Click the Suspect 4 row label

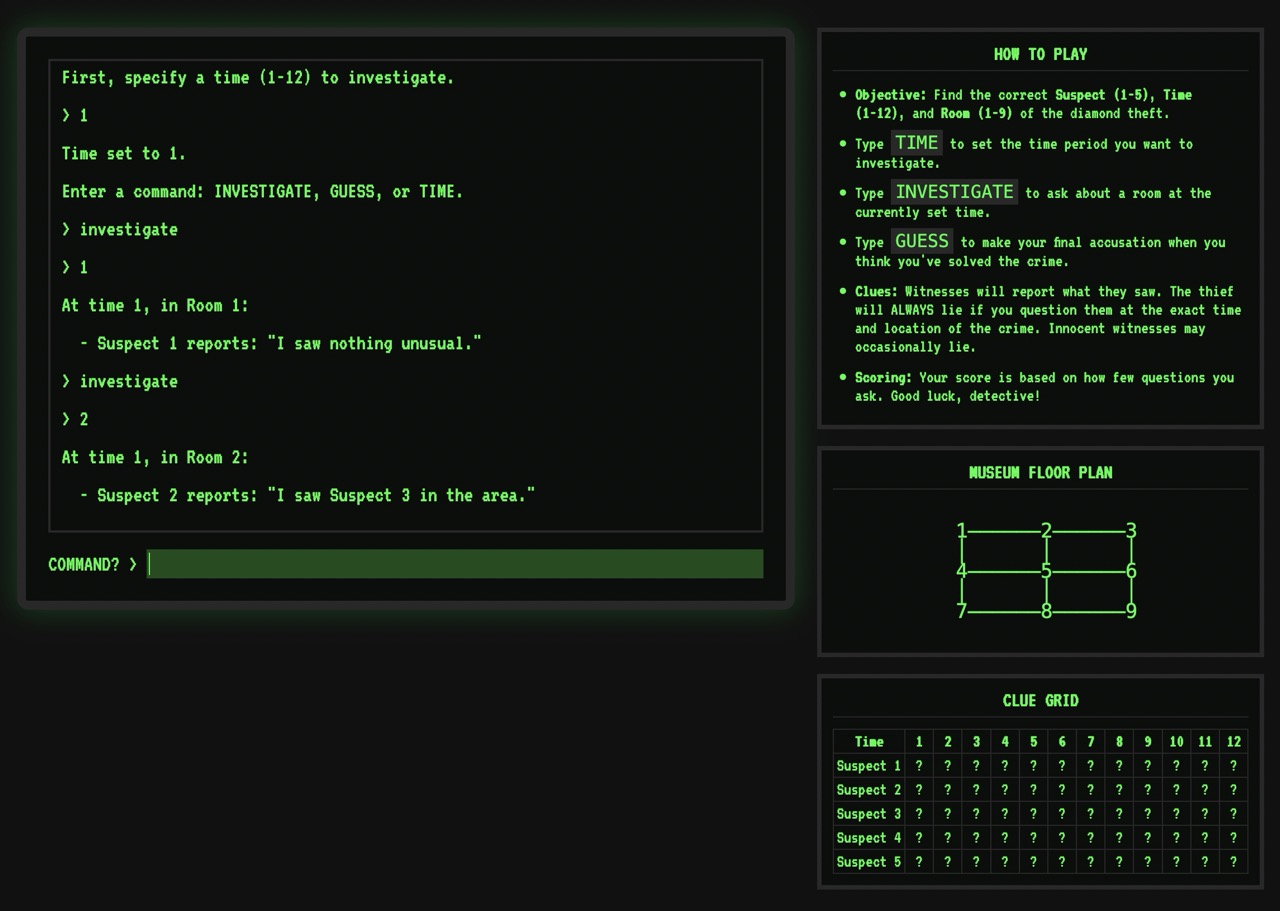868,838
